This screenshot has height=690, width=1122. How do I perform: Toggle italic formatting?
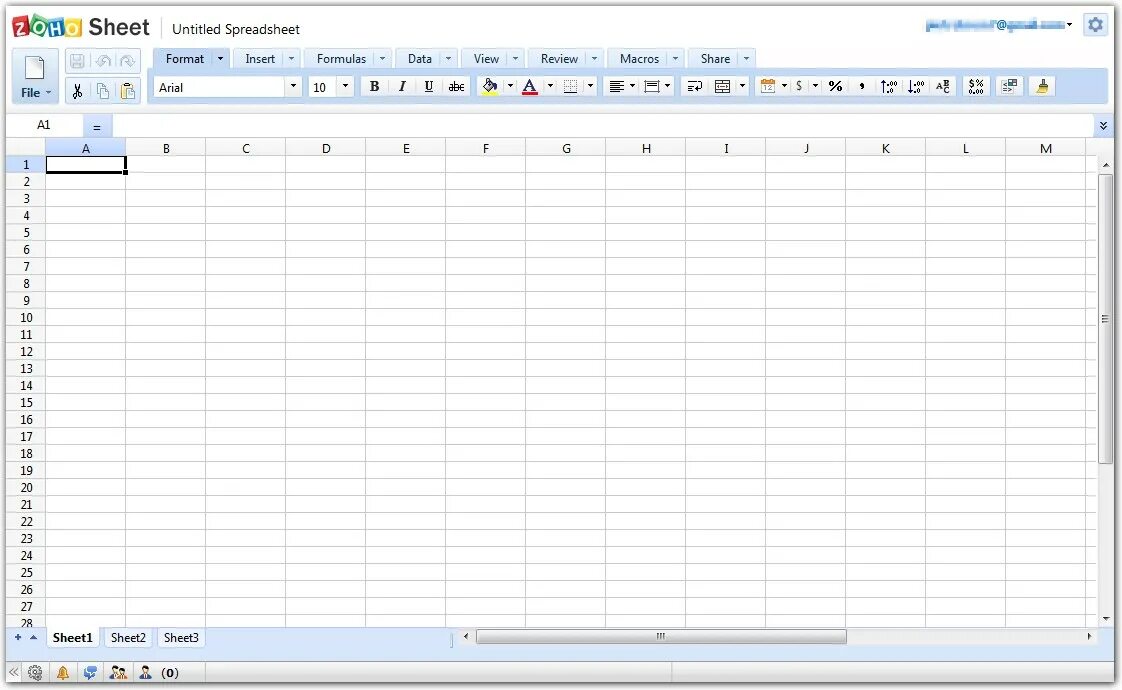click(401, 87)
